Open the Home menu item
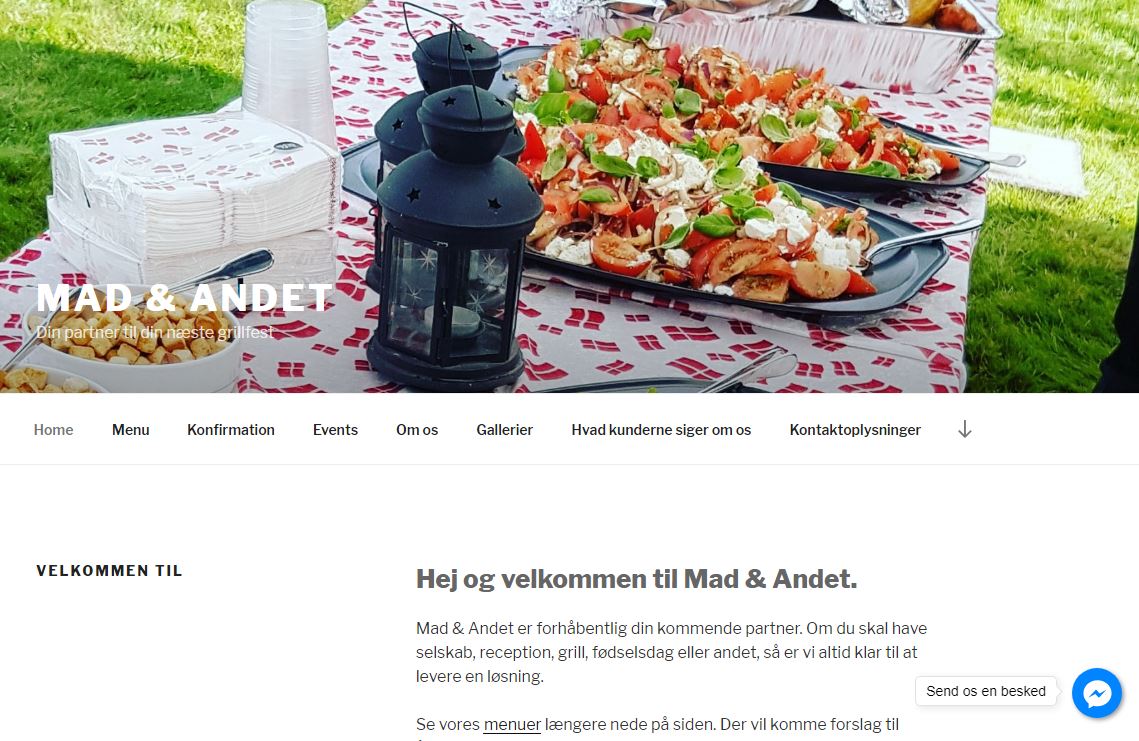Viewport: 1139px width, 741px height. tap(53, 429)
